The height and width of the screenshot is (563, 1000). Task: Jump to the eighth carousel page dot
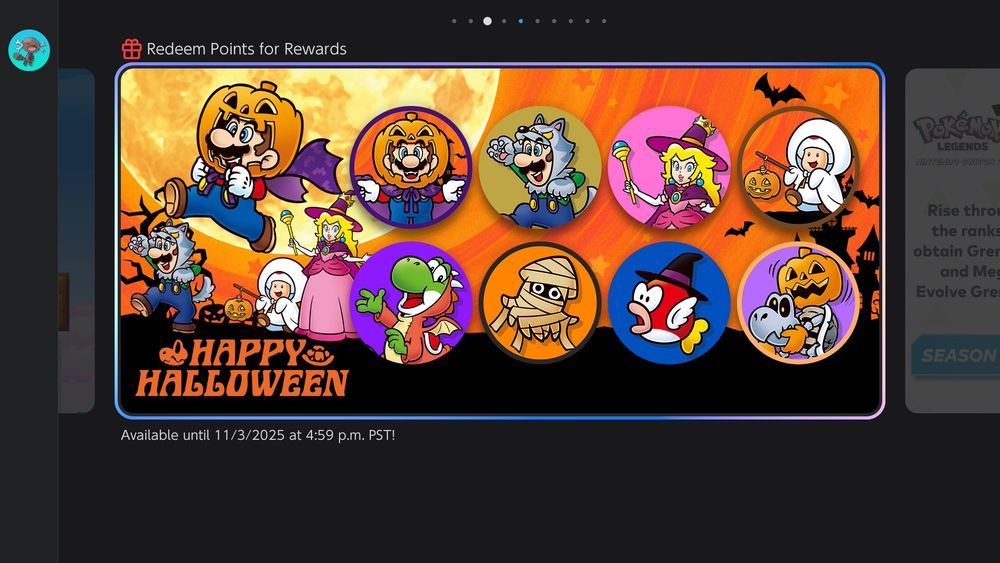click(x=570, y=21)
